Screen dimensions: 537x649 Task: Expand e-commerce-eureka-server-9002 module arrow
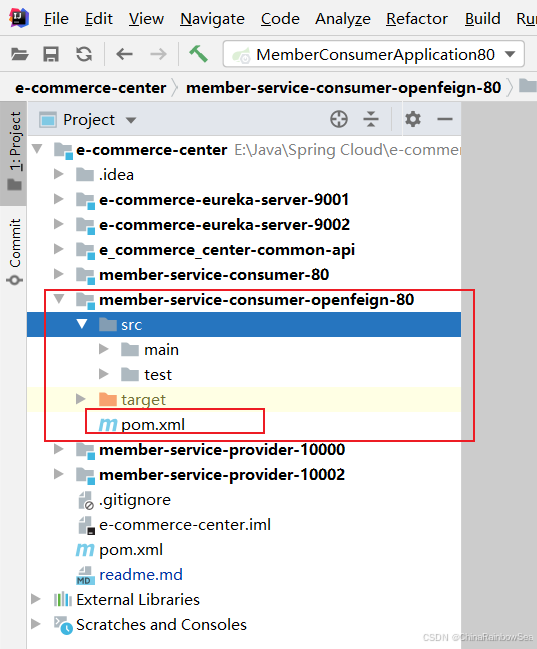58,224
